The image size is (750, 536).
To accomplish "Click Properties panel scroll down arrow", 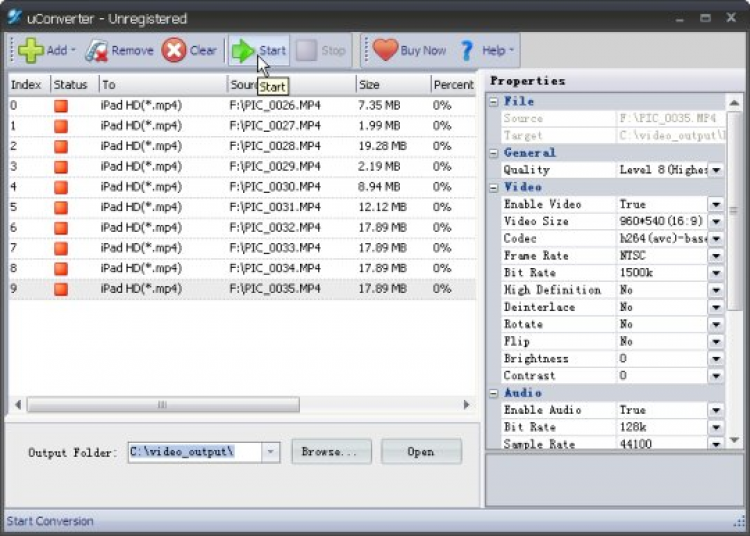I will [734, 440].
